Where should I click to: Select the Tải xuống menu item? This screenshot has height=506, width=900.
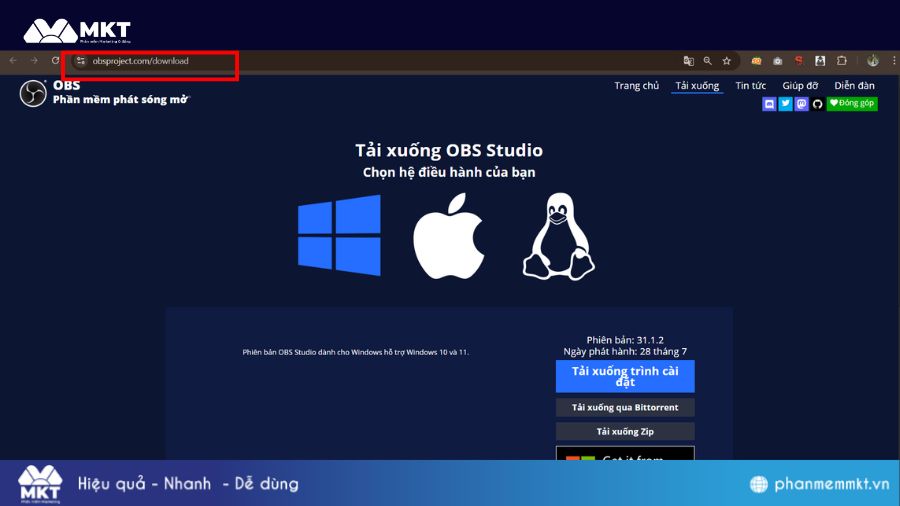[x=697, y=85]
